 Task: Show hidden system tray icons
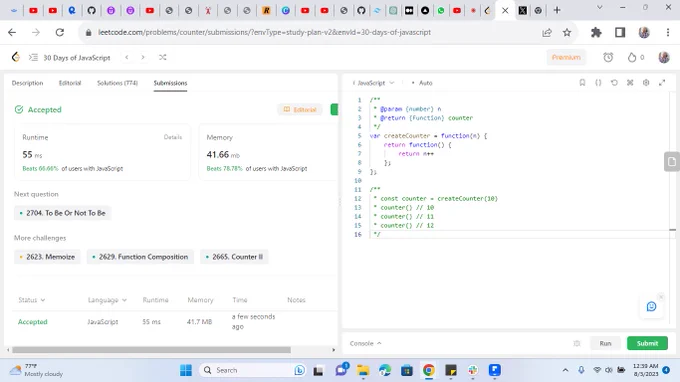point(565,370)
